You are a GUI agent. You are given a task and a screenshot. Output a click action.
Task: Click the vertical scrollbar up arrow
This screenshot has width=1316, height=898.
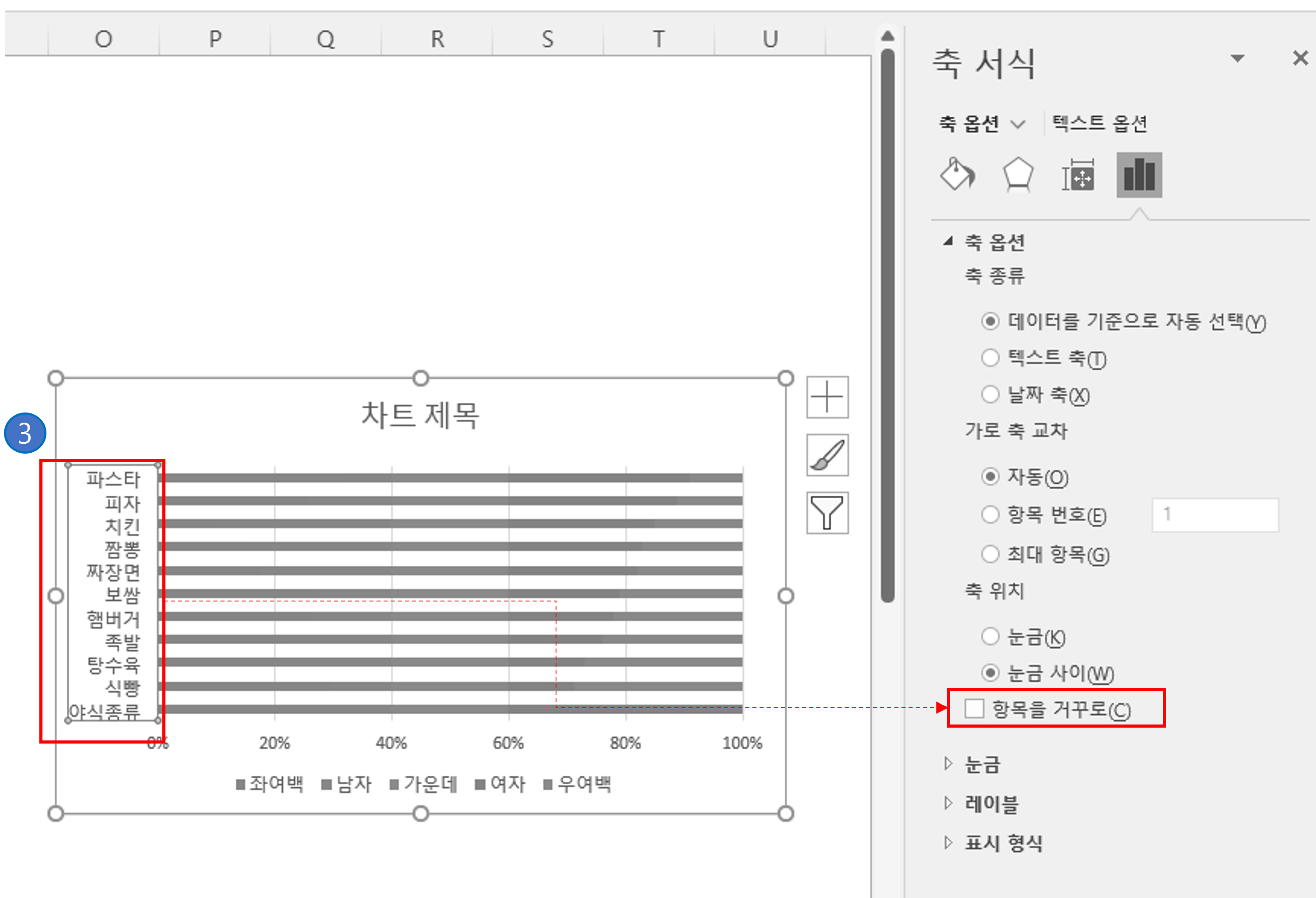click(887, 36)
